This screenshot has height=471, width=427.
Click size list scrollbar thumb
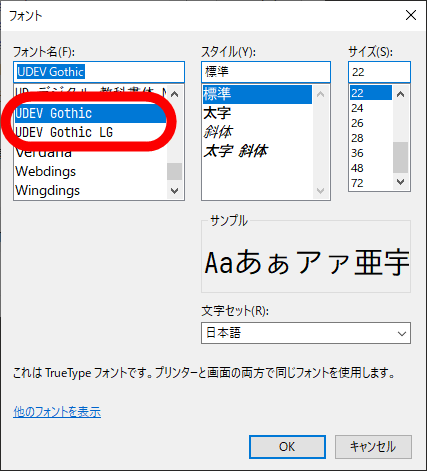(x=401, y=157)
